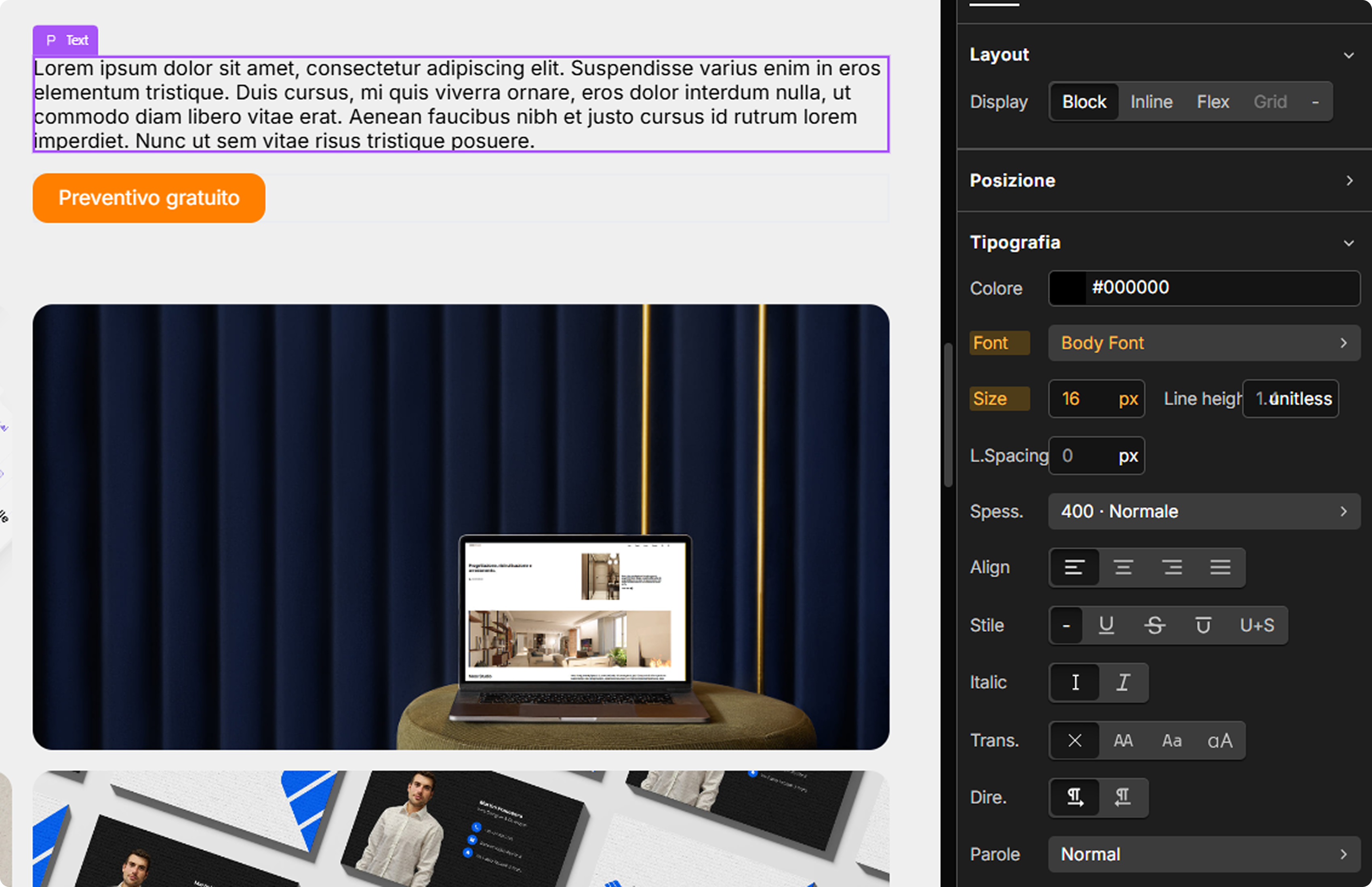Click the Align label
This screenshot has height=887, width=1372.
(989, 568)
